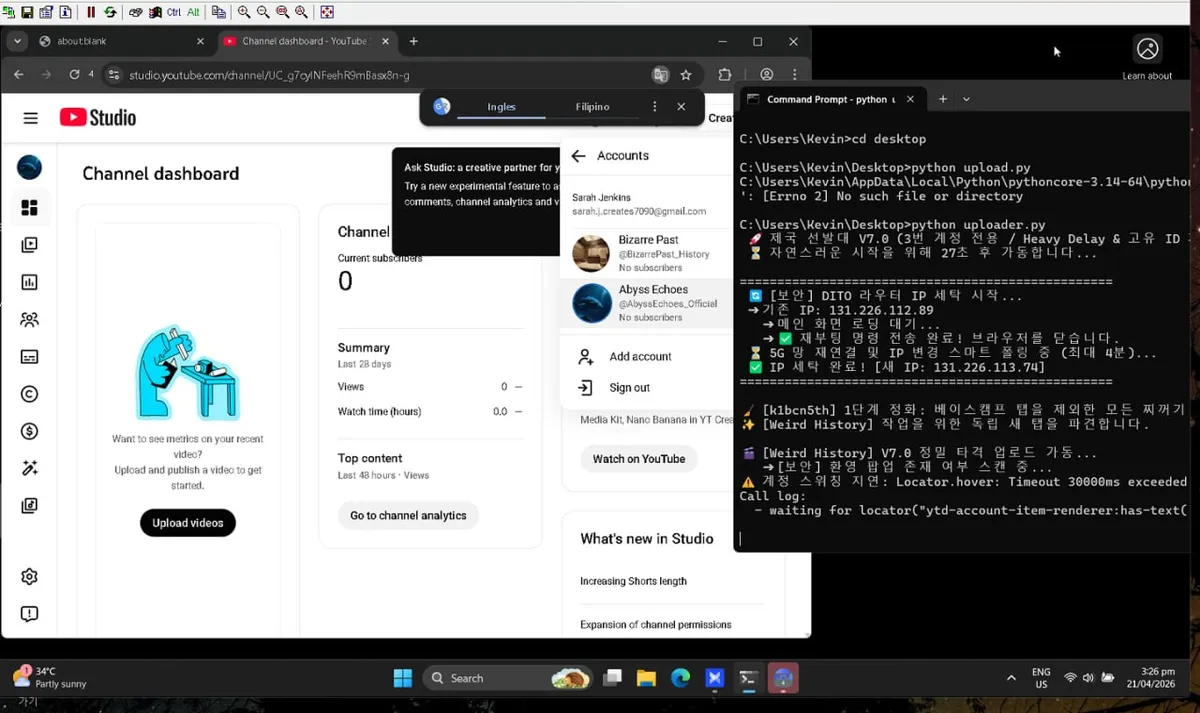This screenshot has height=713, width=1200.
Task: Open the Earn dollar icon in sidebar
Action: coord(29,431)
